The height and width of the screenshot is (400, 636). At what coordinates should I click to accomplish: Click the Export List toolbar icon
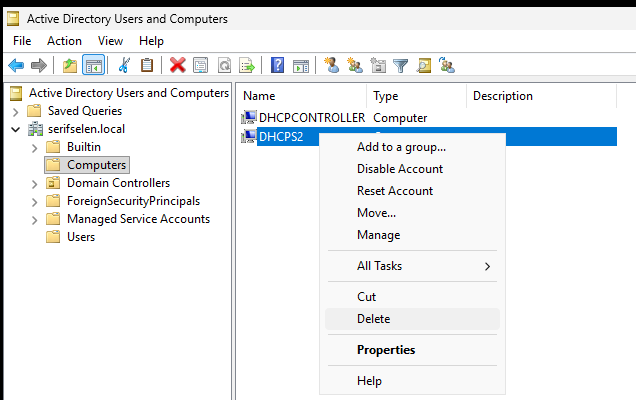pos(247,65)
